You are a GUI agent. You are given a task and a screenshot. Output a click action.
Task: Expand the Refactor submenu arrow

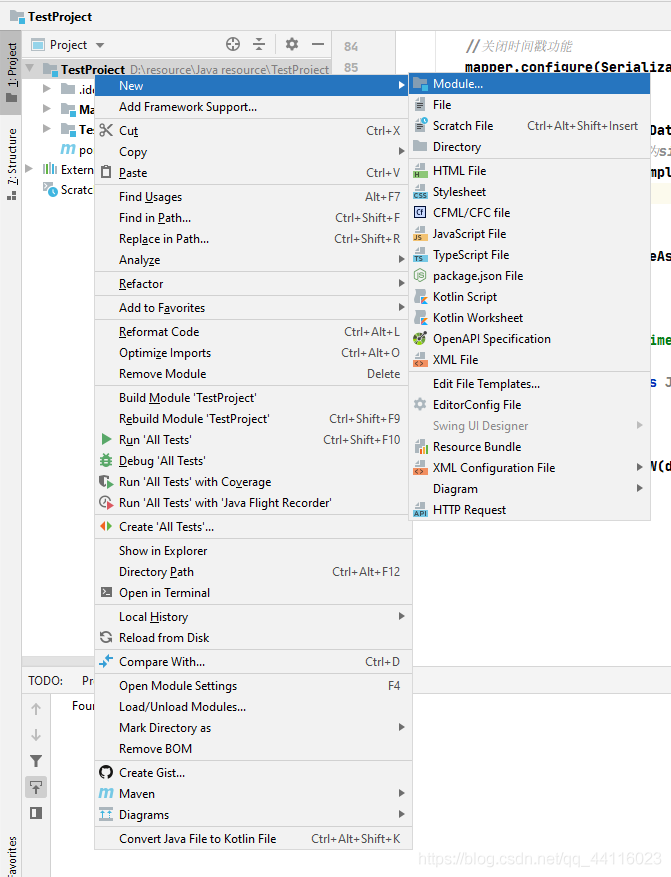(401, 283)
